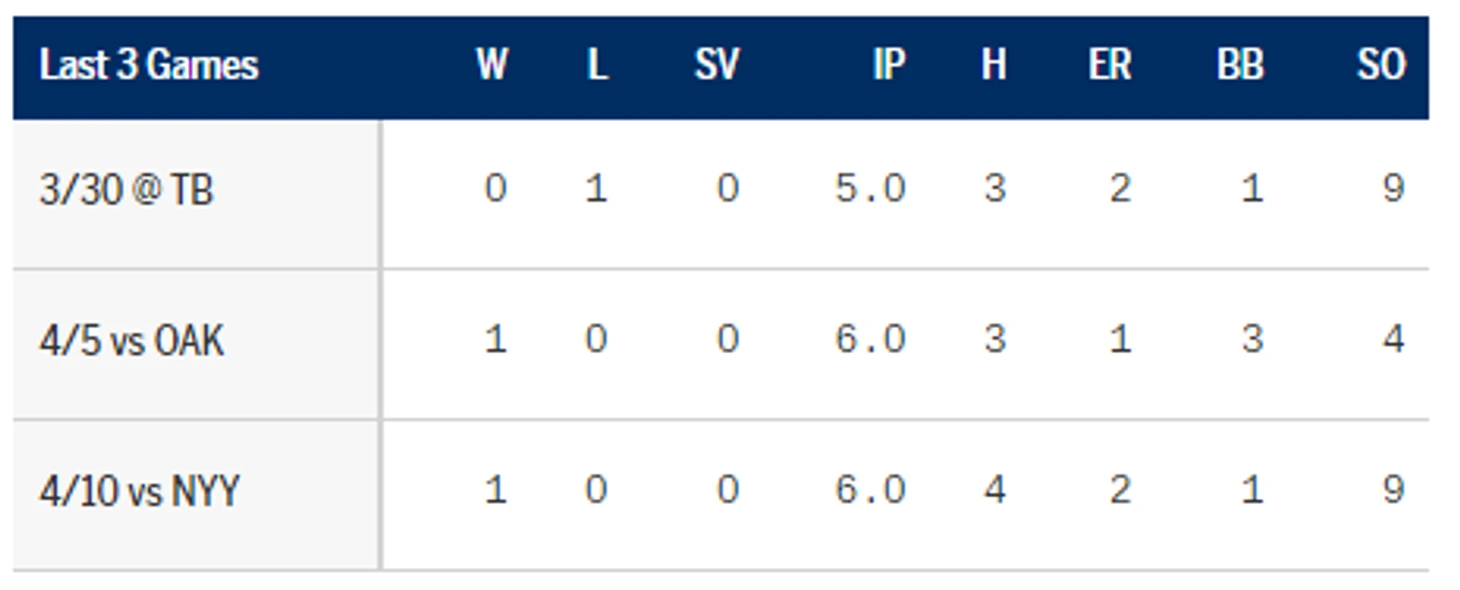The width and height of the screenshot is (1460, 590).
Task: Click the SV column header
Action: 717,65
